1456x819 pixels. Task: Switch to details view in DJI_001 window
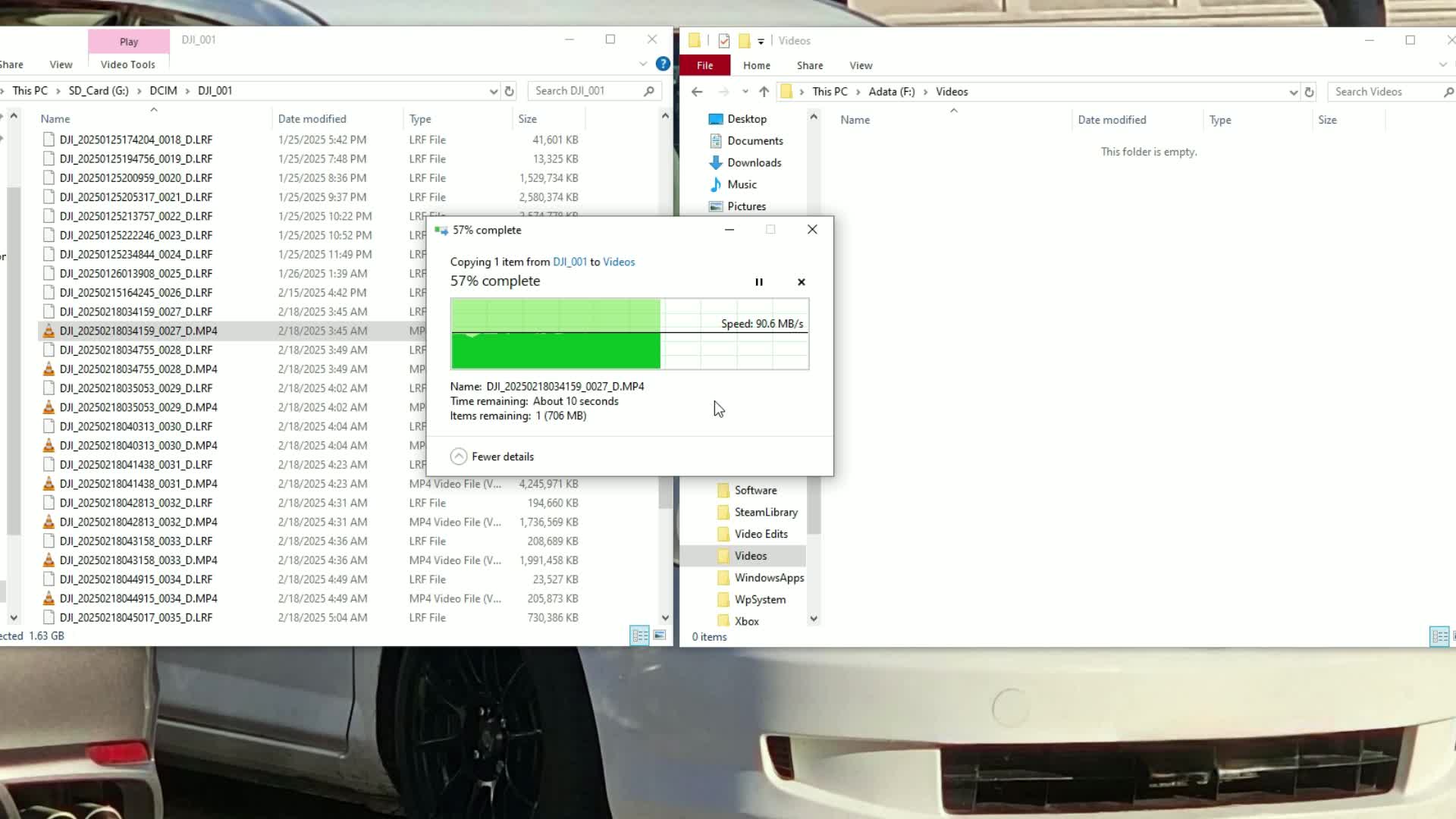point(639,635)
